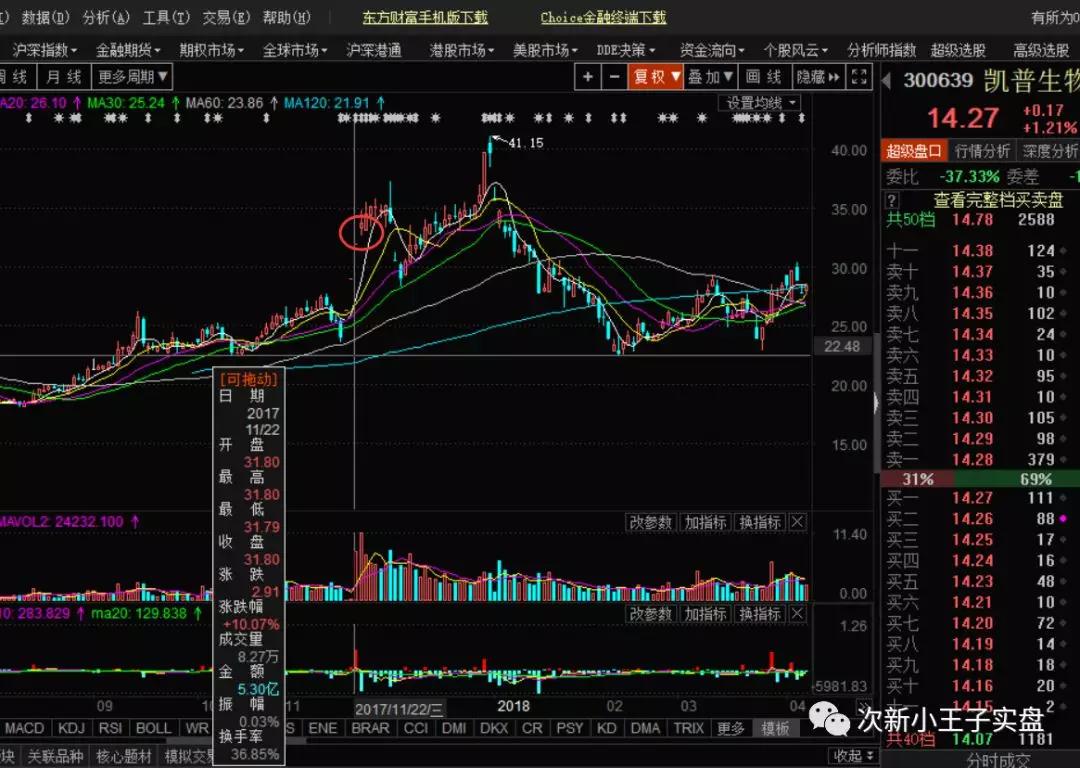
Task: Collapse the right quote panel arrow
Action: (x=877, y=401)
